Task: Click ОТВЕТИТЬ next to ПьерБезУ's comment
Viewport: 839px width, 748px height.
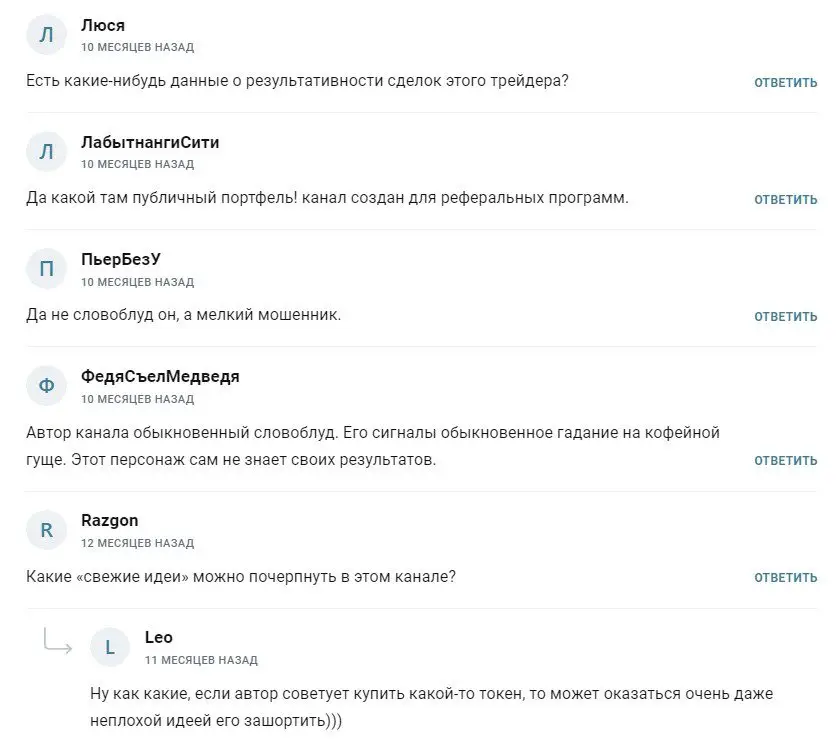Action: coord(785,317)
